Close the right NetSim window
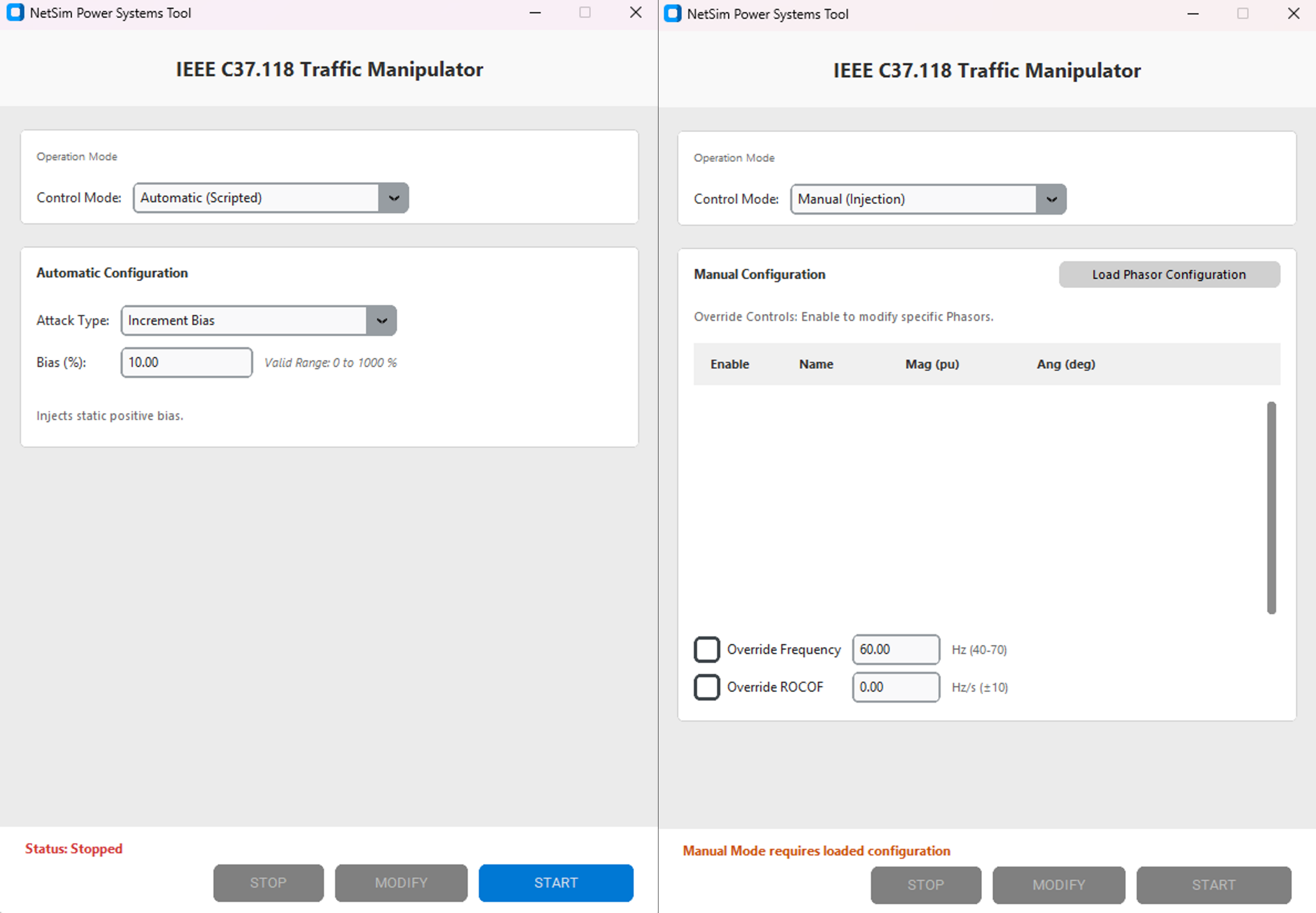The height and width of the screenshot is (913, 1316). pyautogui.click(x=1293, y=14)
